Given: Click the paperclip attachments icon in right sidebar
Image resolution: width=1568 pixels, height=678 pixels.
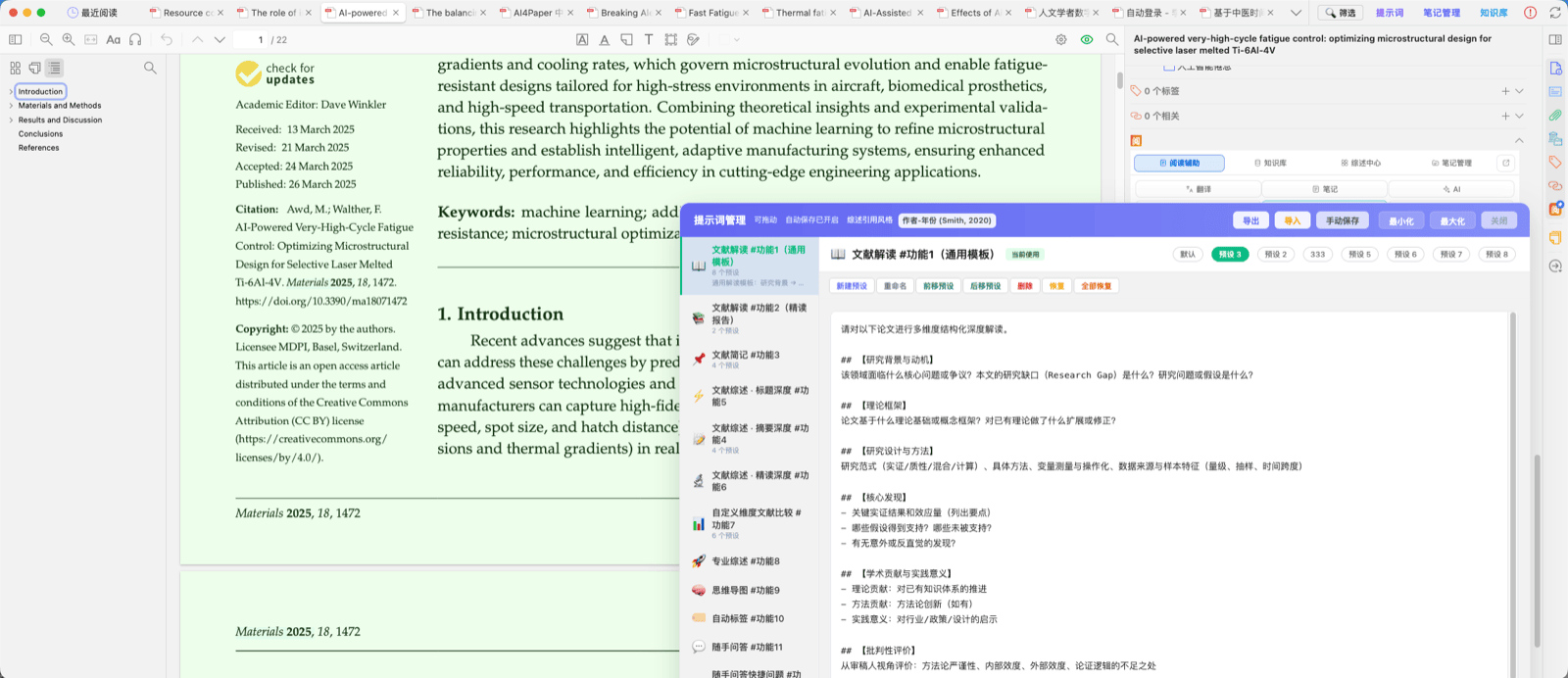Looking at the screenshot, I should [x=1555, y=115].
